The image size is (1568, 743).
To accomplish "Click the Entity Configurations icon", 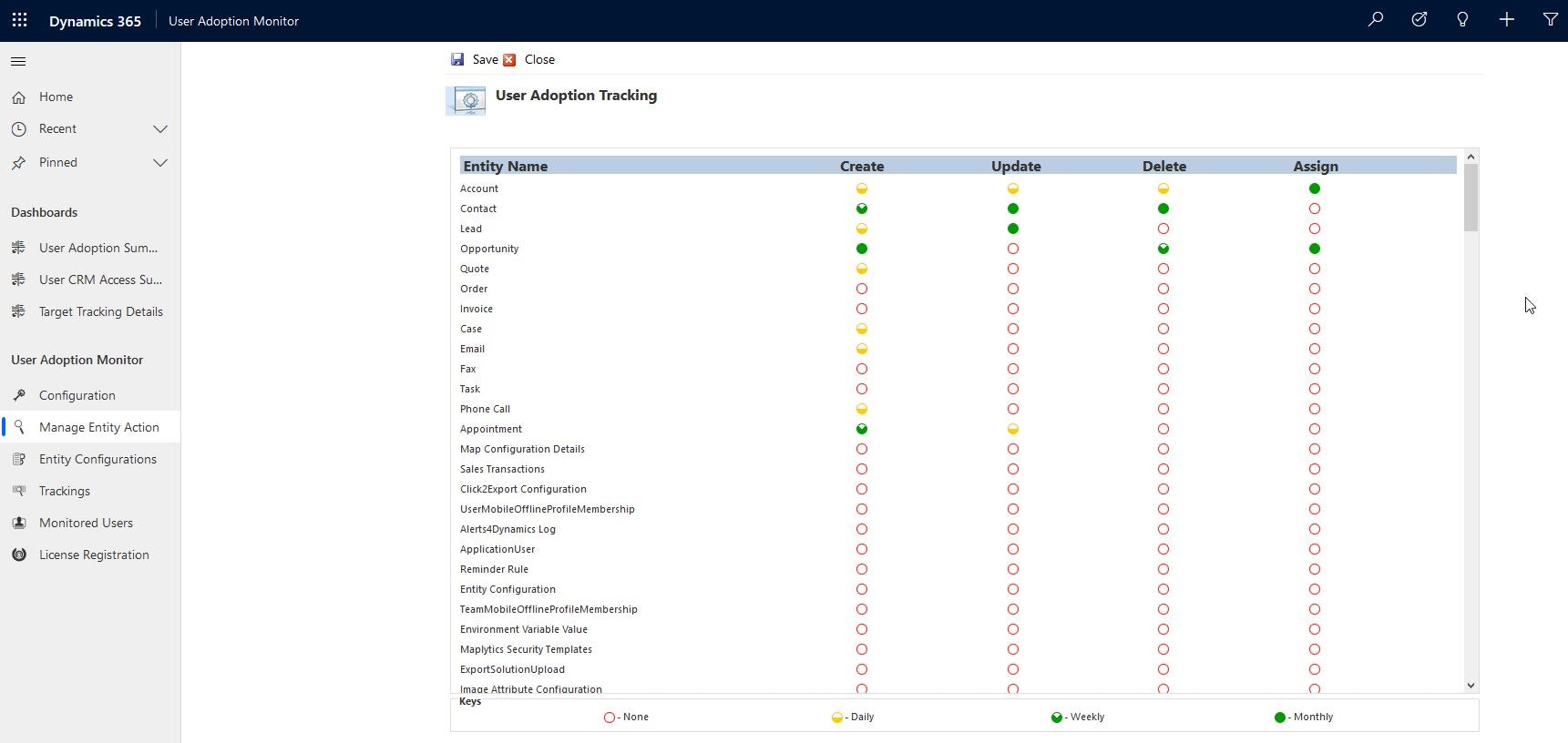I will 18,459.
